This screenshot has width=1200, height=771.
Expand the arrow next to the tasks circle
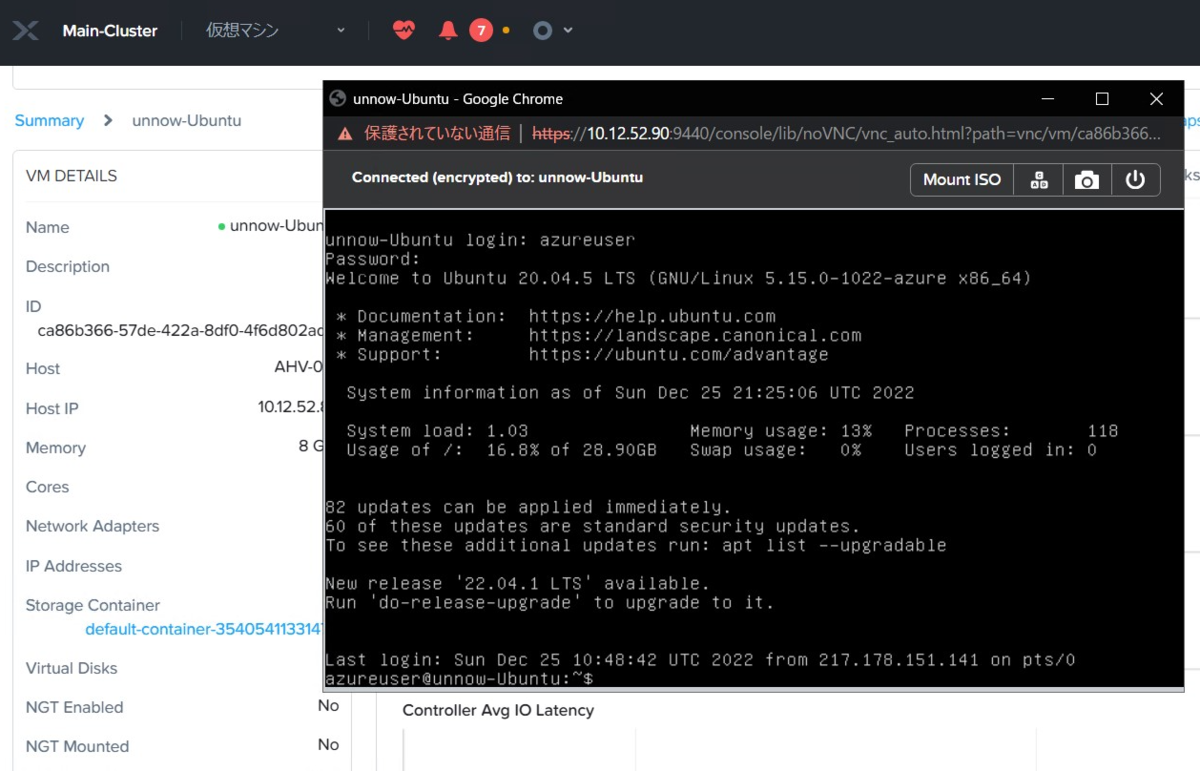pos(568,30)
